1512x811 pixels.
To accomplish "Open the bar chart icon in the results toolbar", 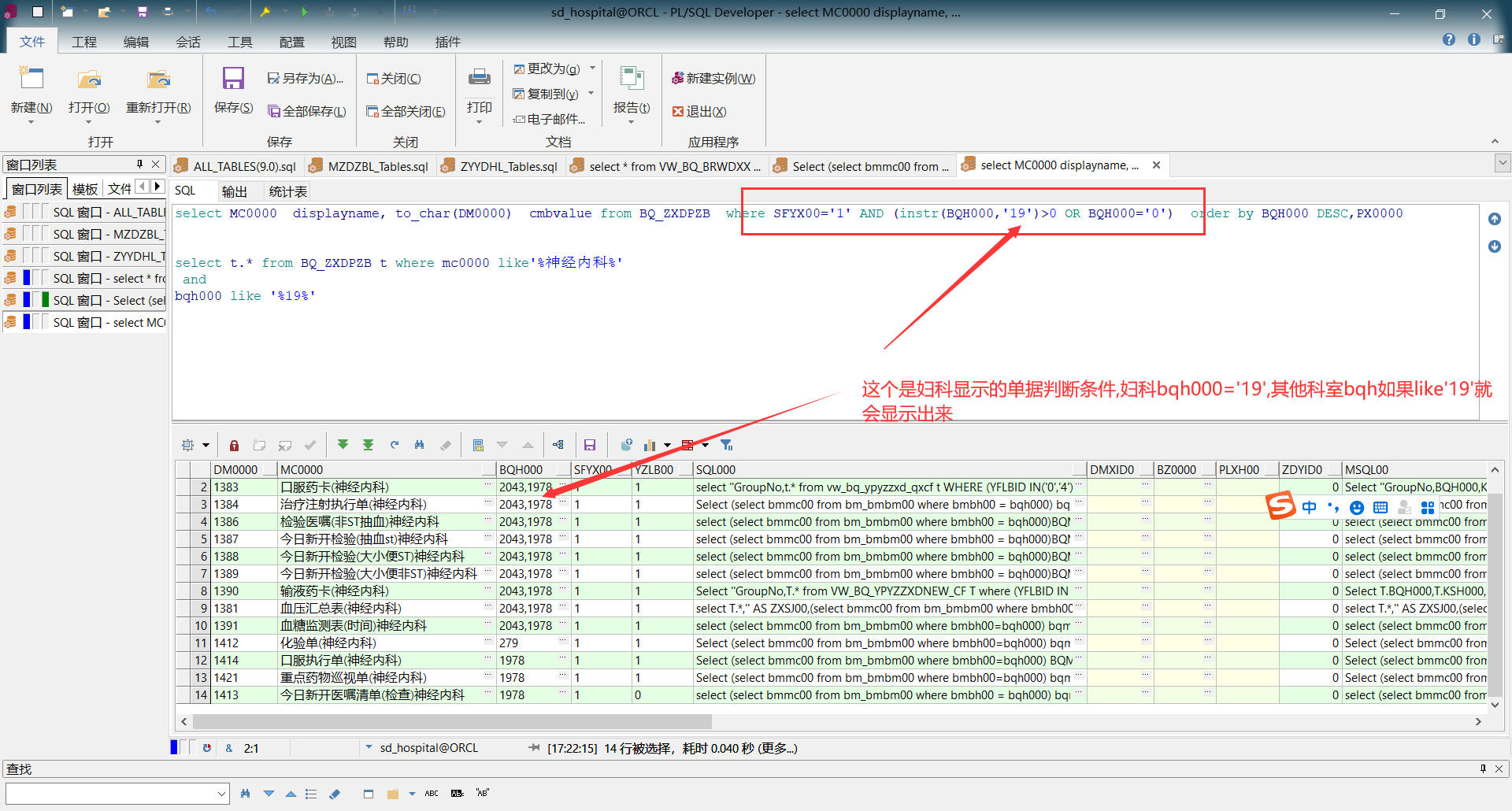I will (650, 446).
